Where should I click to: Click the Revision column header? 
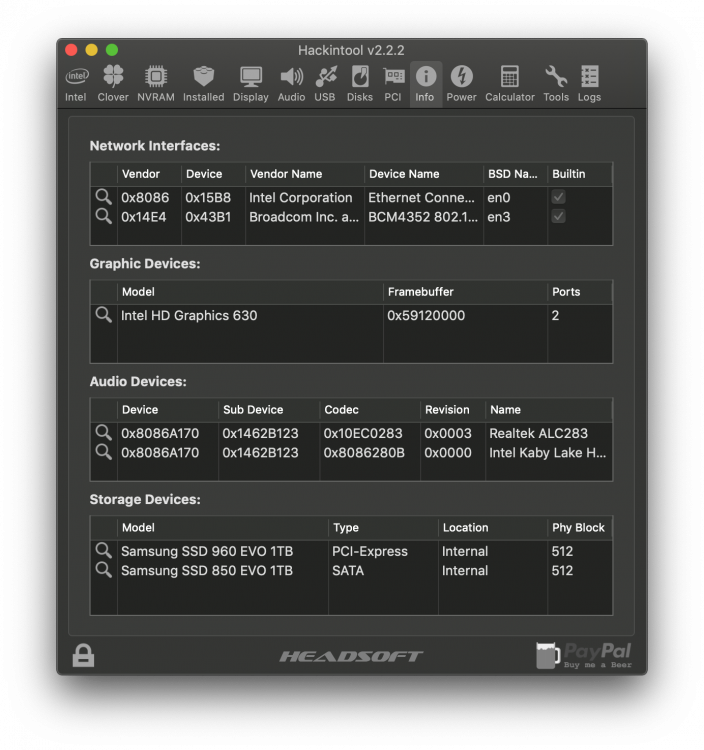pos(453,410)
